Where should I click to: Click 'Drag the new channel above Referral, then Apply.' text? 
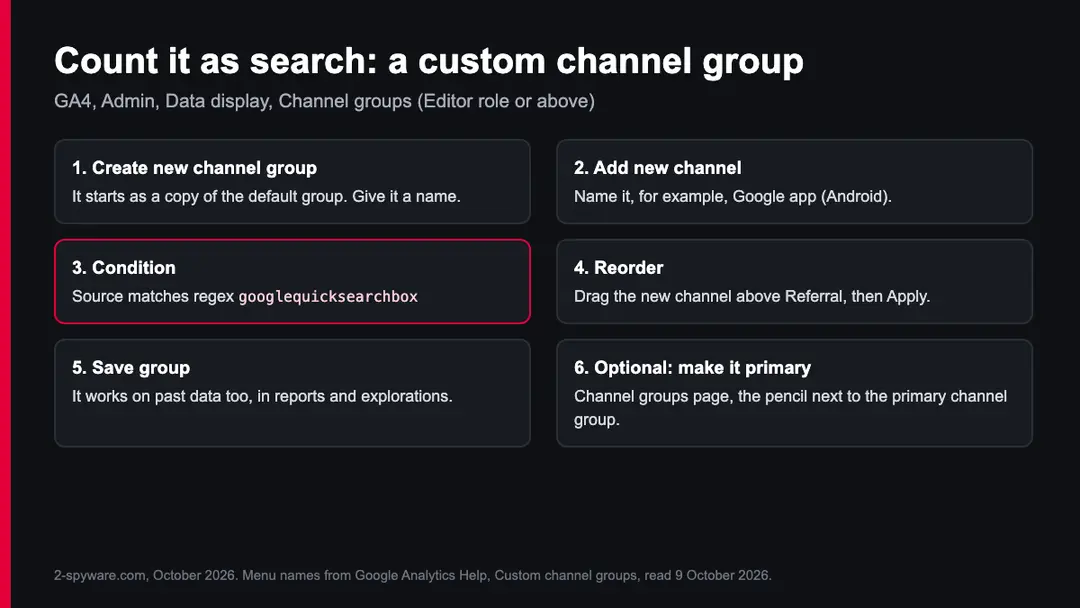tap(751, 296)
